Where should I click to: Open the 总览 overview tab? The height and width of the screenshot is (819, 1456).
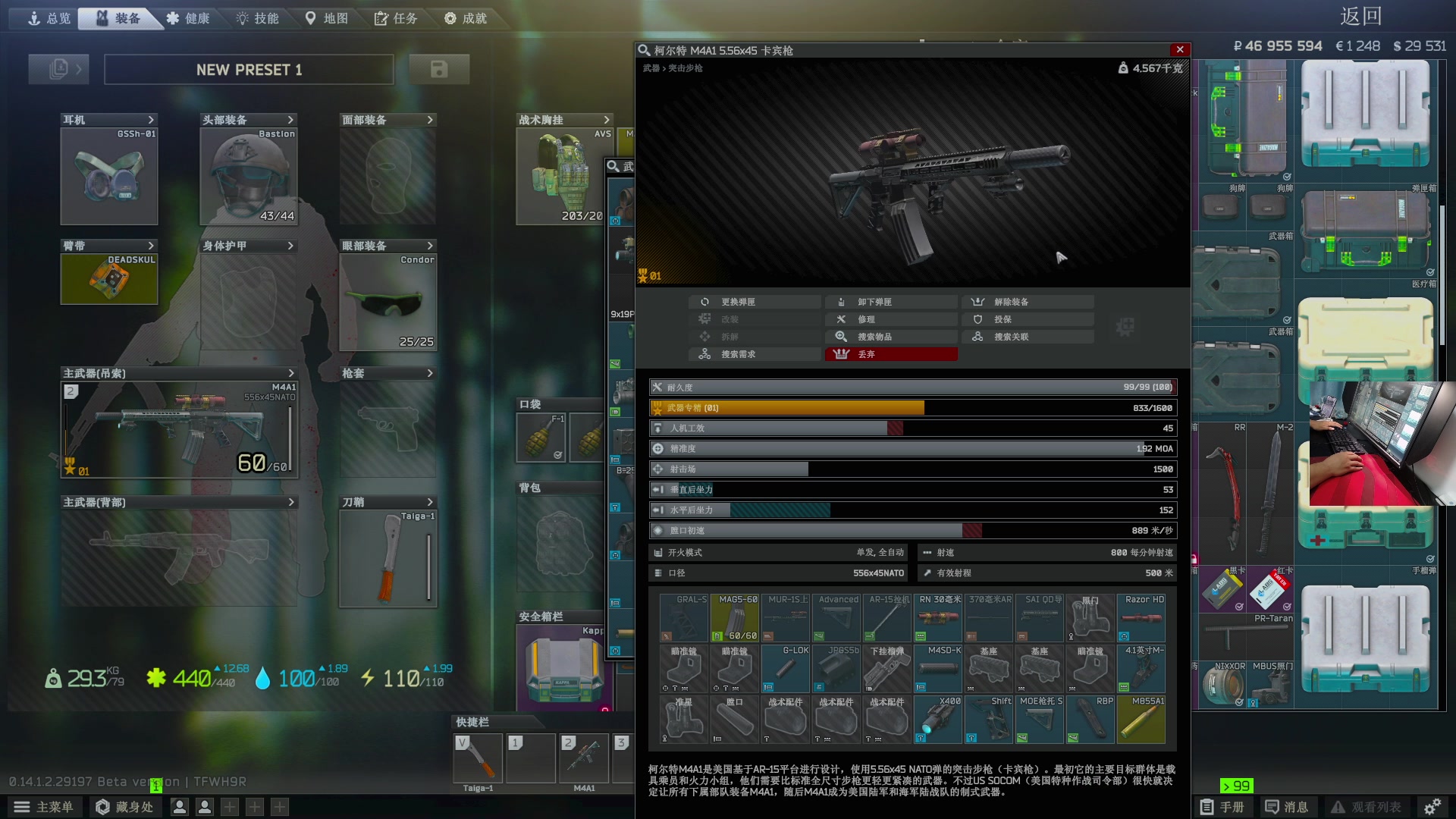click(x=49, y=18)
